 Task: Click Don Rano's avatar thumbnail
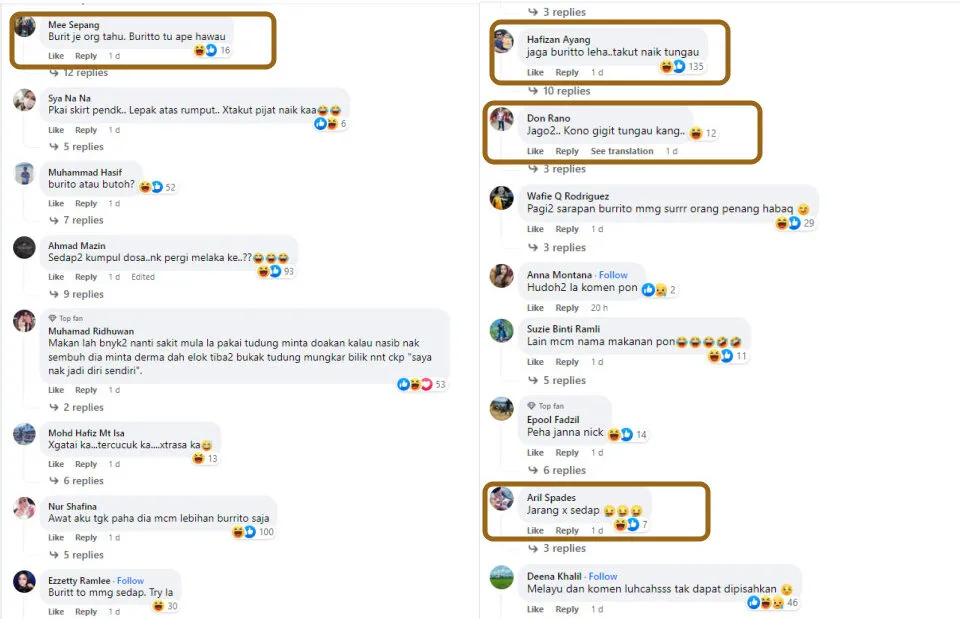[x=502, y=120]
